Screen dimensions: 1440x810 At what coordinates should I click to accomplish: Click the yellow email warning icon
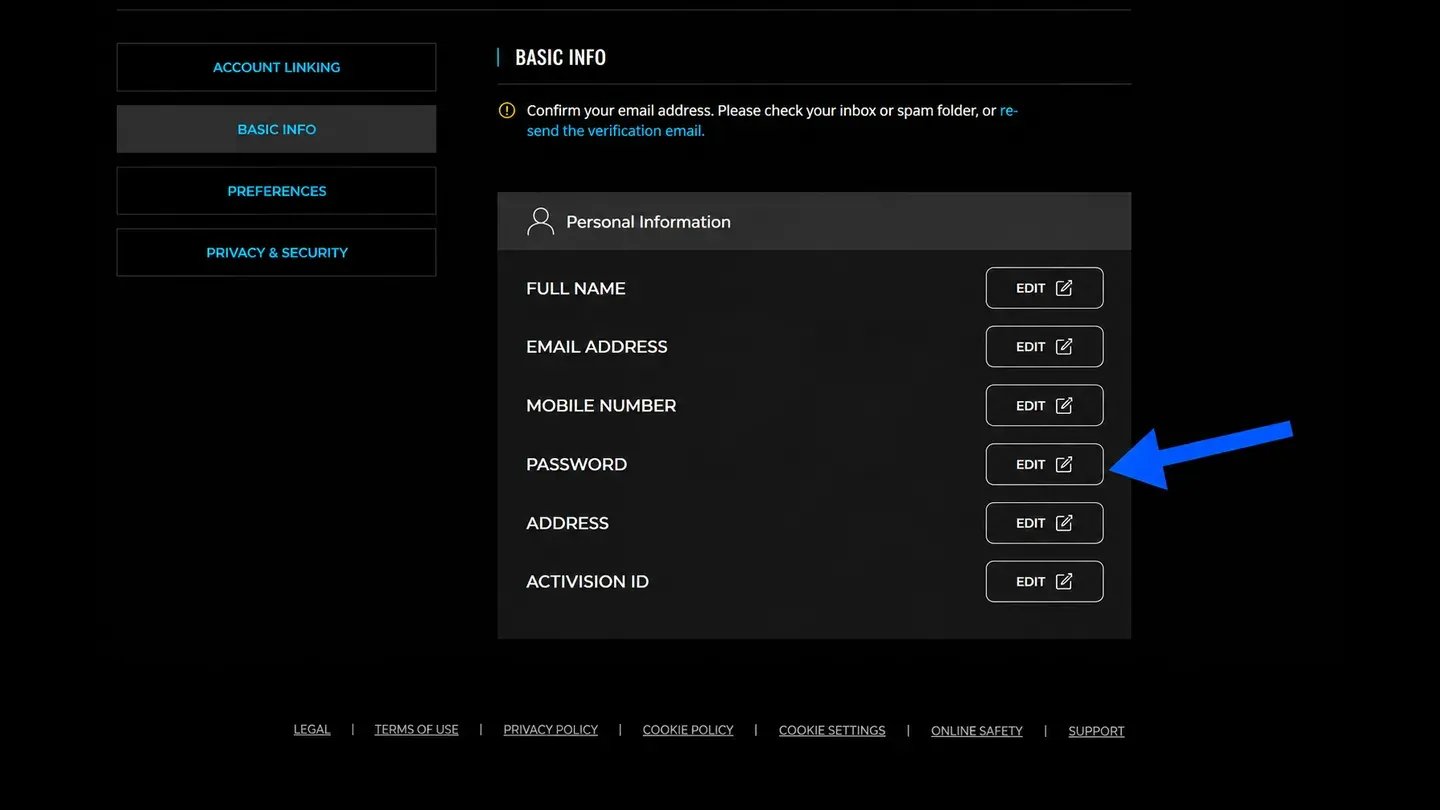(x=507, y=111)
